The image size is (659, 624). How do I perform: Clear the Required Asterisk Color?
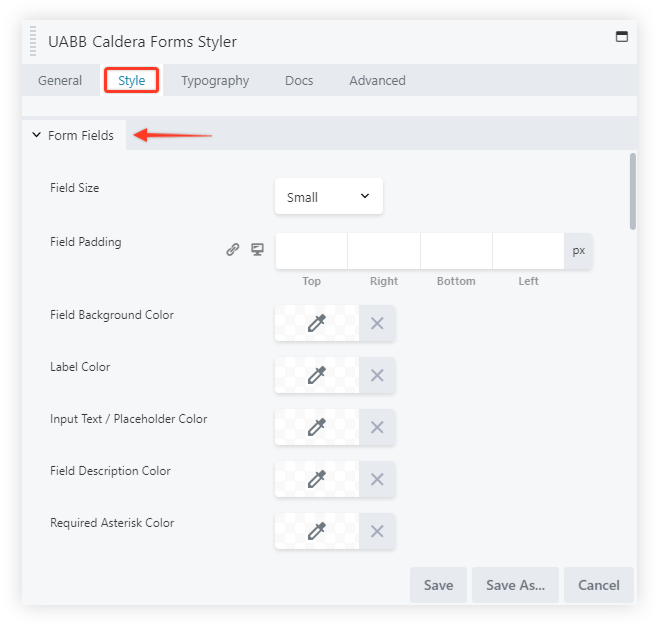tap(377, 531)
